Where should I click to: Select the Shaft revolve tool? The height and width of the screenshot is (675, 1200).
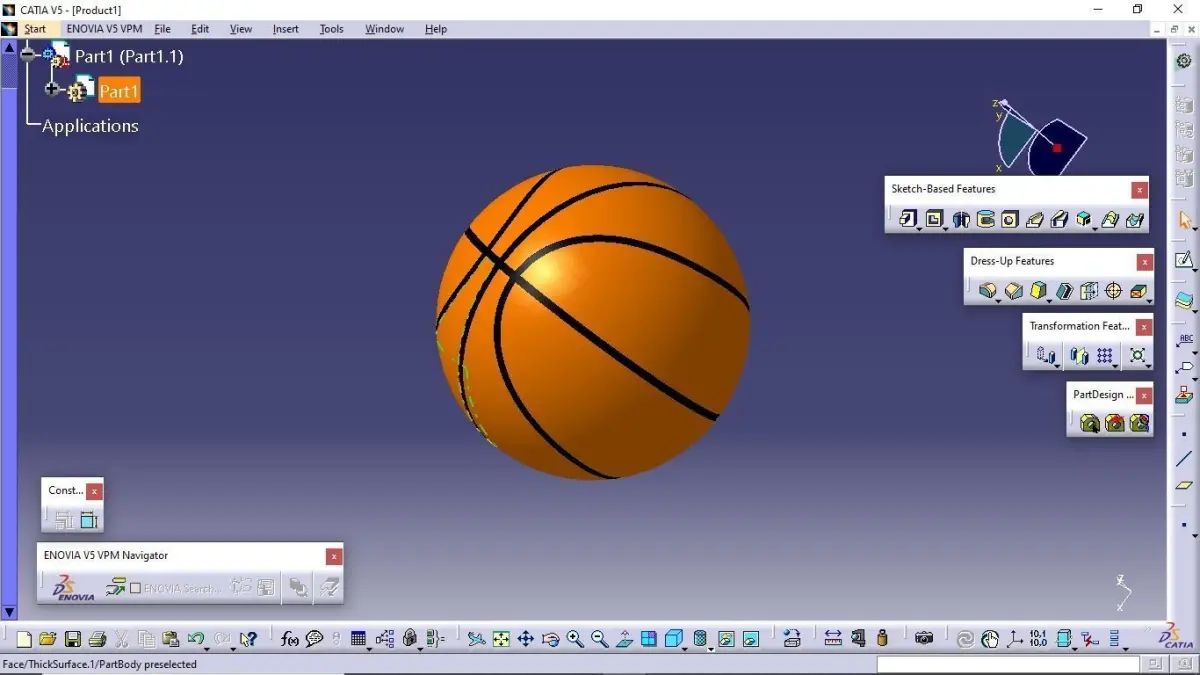[x=961, y=219]
